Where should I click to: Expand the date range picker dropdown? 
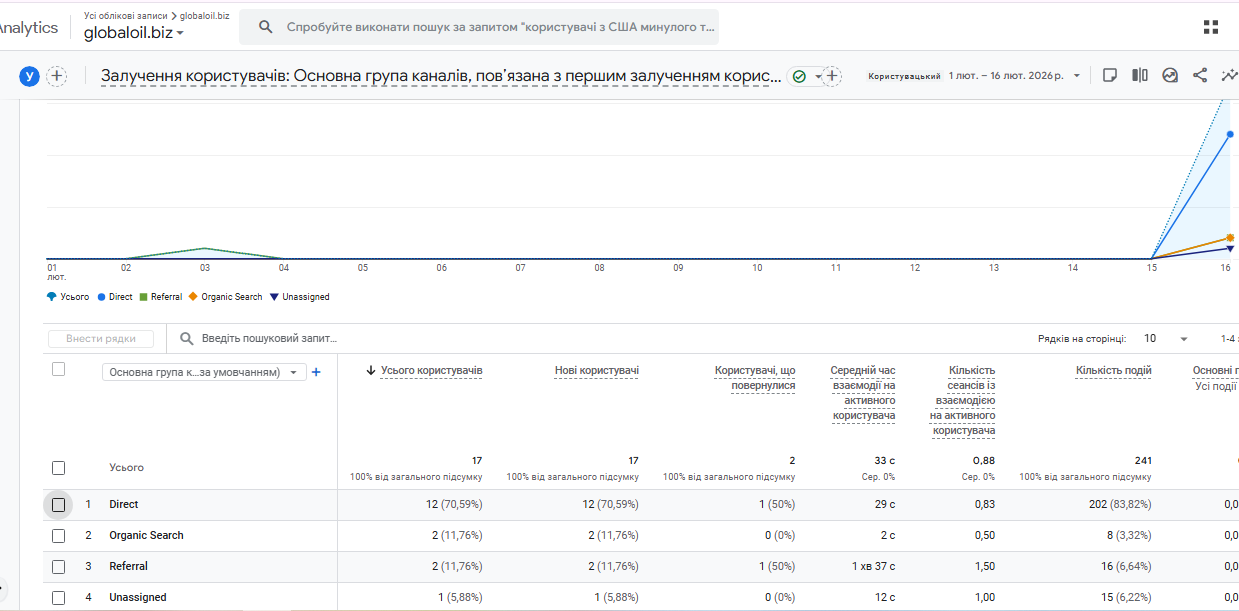click(x=1076, y=76)
